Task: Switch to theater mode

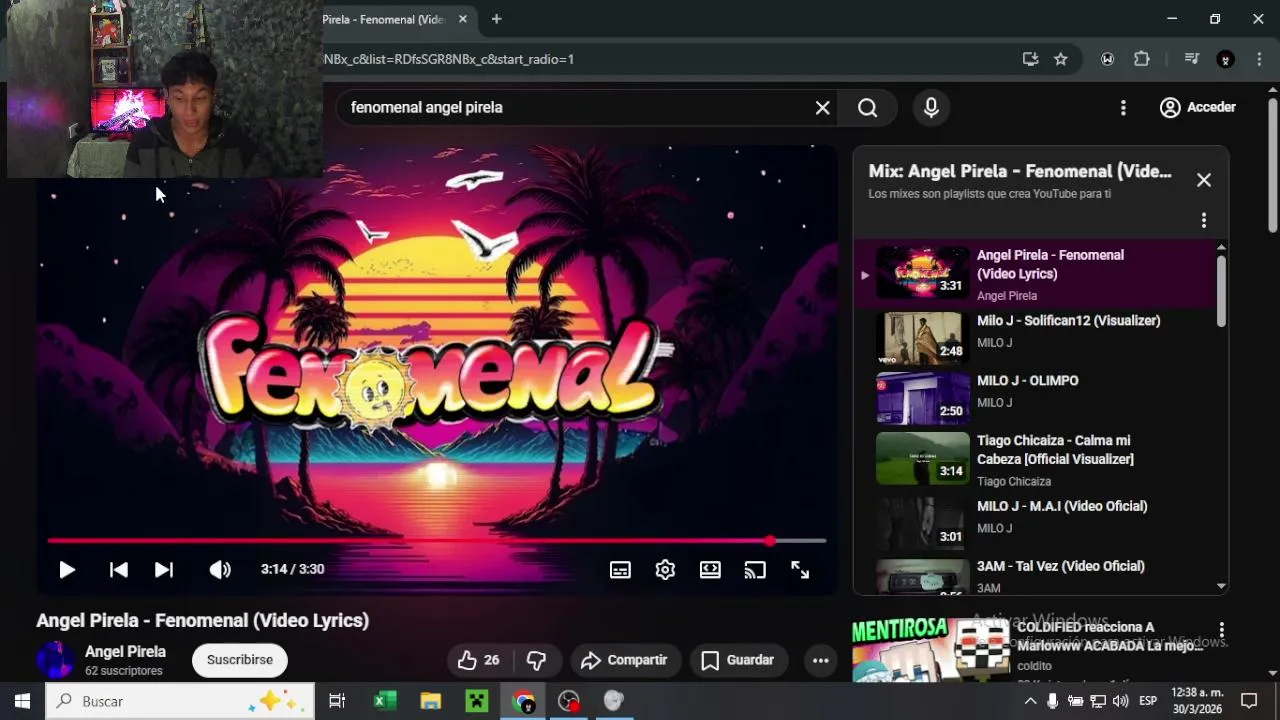Action: [x=710, y=570]
